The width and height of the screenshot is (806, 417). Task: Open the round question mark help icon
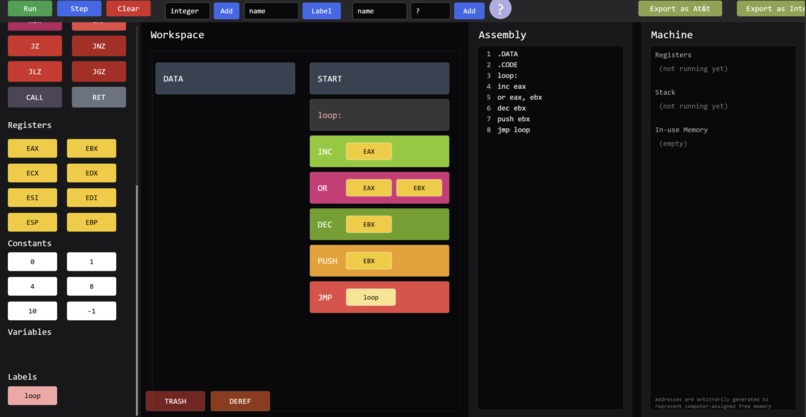pyautogui.click(x=500, y=9)
